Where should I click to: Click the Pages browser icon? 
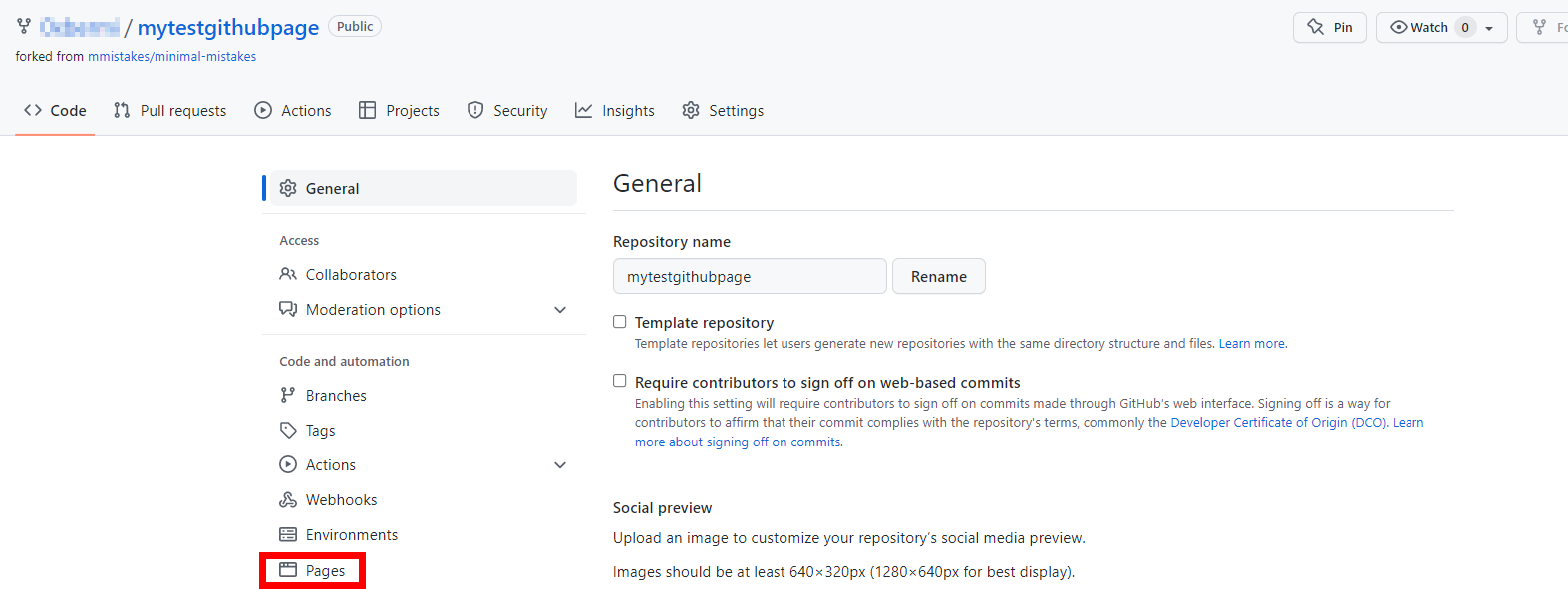288,570
